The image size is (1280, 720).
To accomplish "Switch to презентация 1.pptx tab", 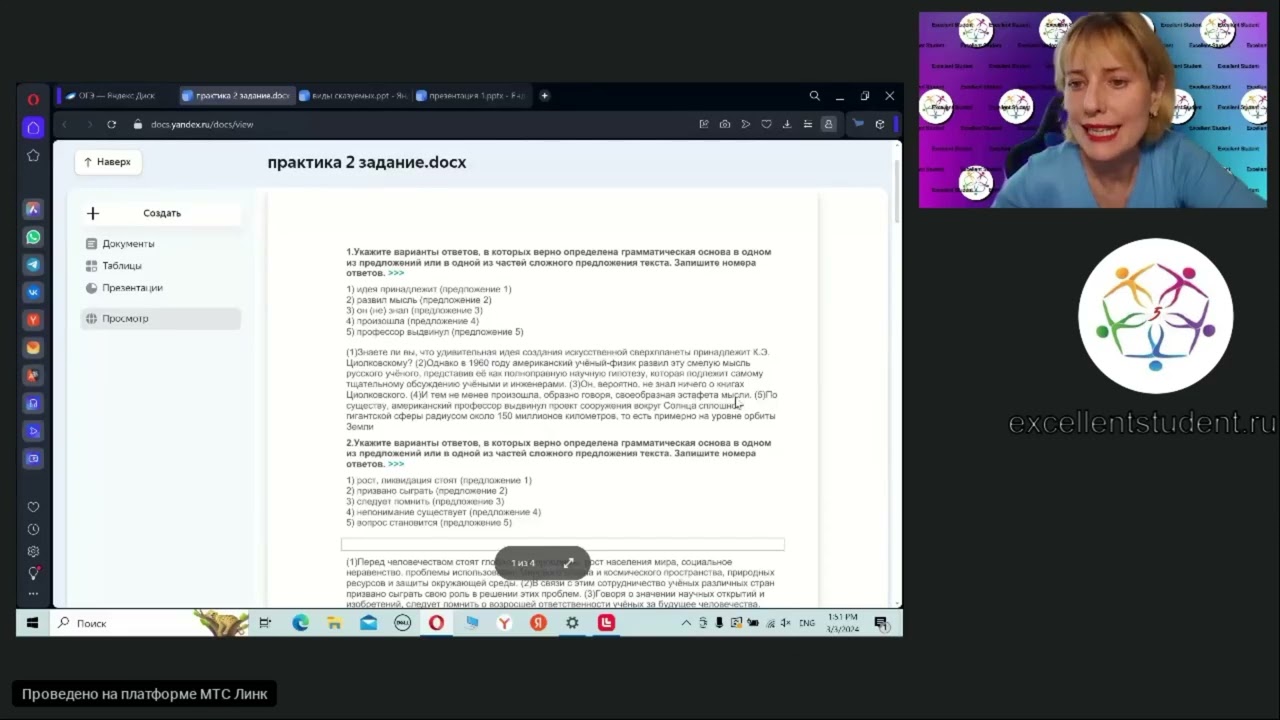I will (470, 96).
